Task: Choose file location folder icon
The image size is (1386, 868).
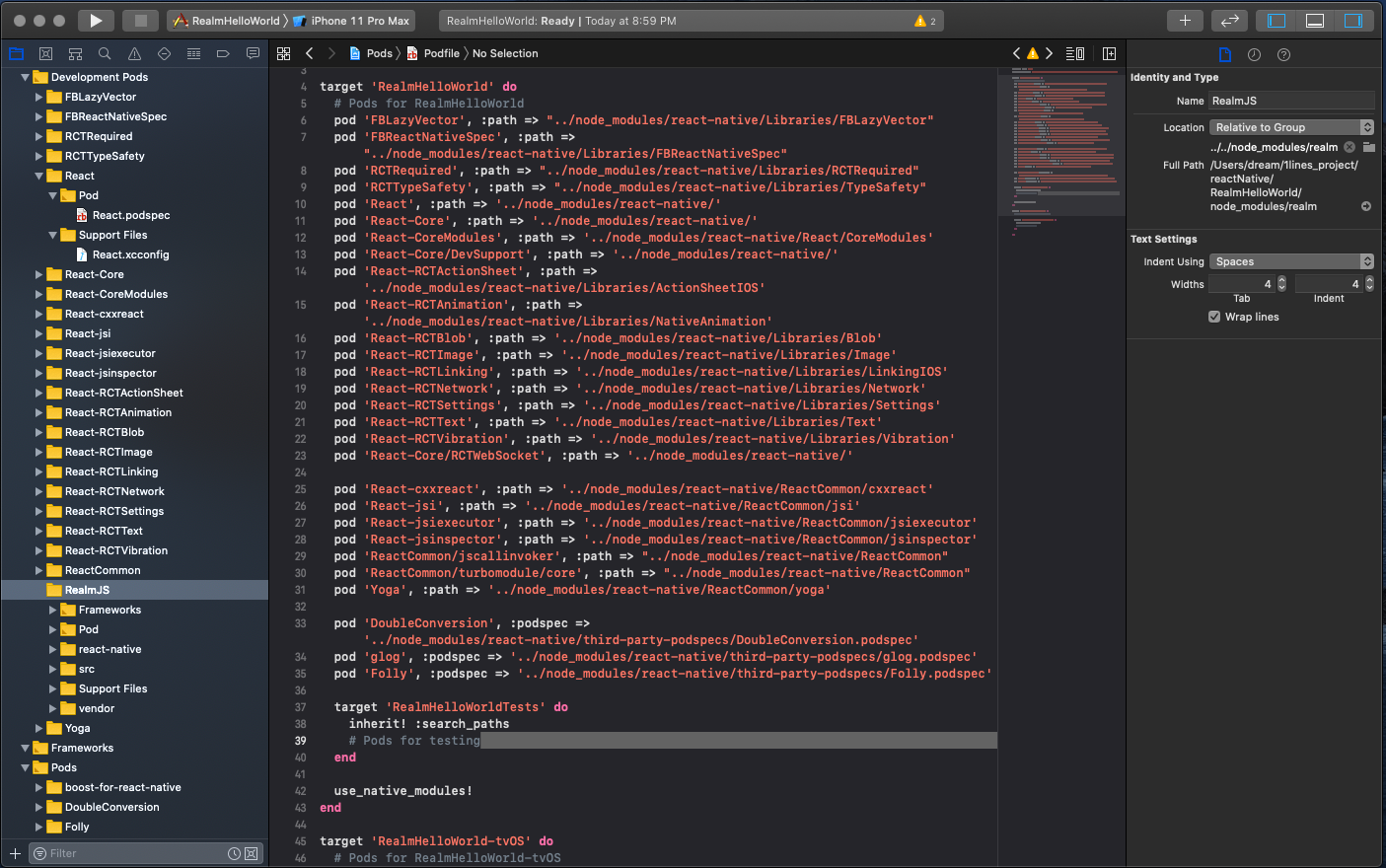Action: [1369, 147]
